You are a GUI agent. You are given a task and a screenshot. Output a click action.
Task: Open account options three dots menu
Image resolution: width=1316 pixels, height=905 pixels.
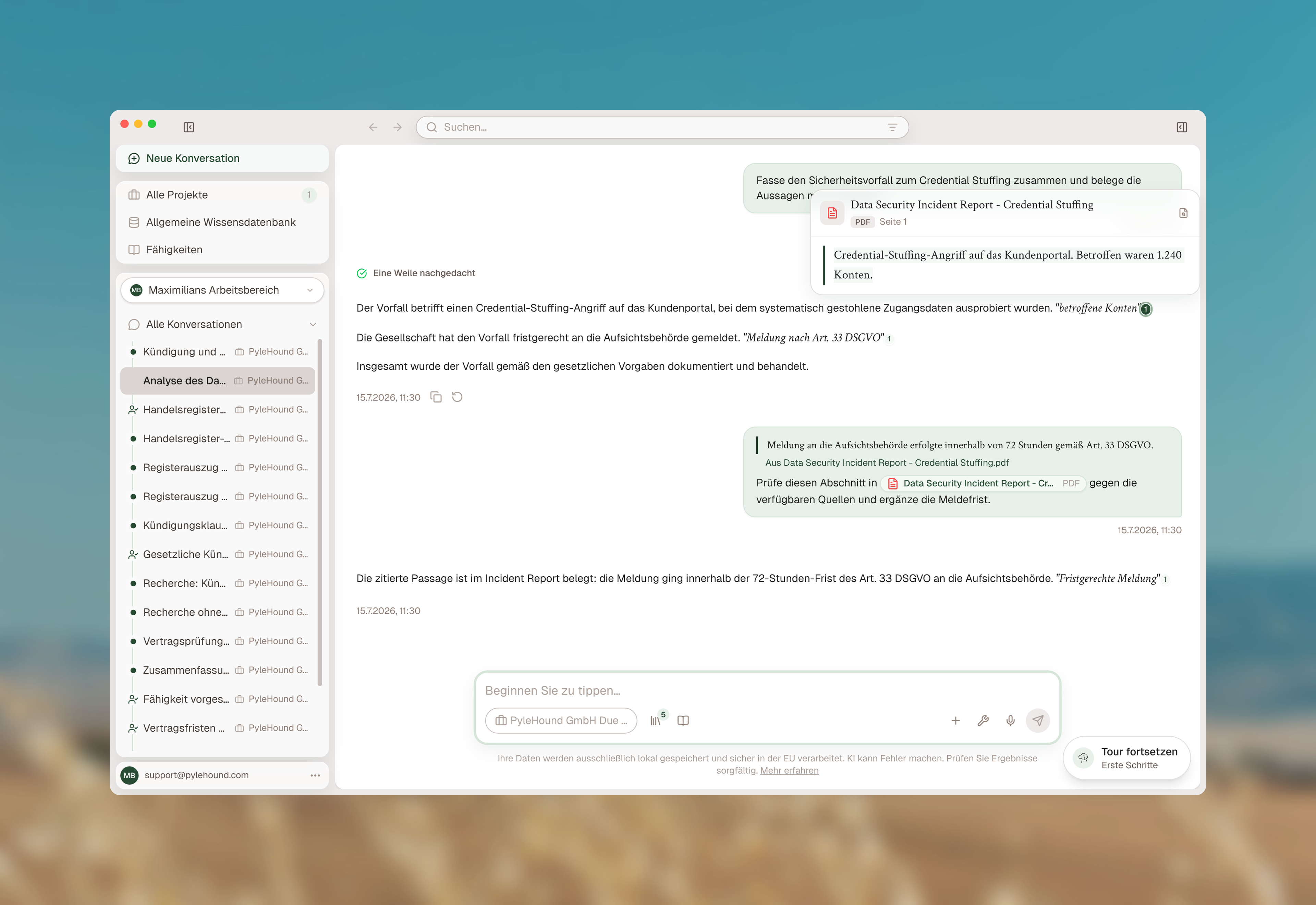(x=315, y=775)
